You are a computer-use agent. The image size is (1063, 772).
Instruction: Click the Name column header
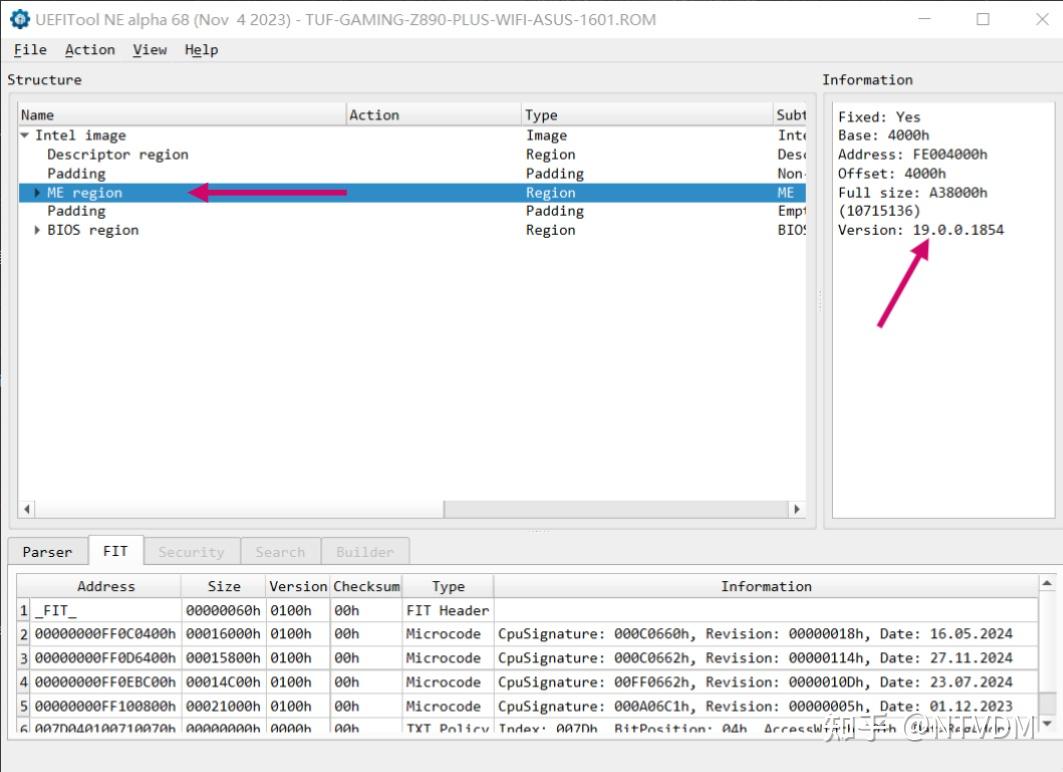tap(182, 115)
